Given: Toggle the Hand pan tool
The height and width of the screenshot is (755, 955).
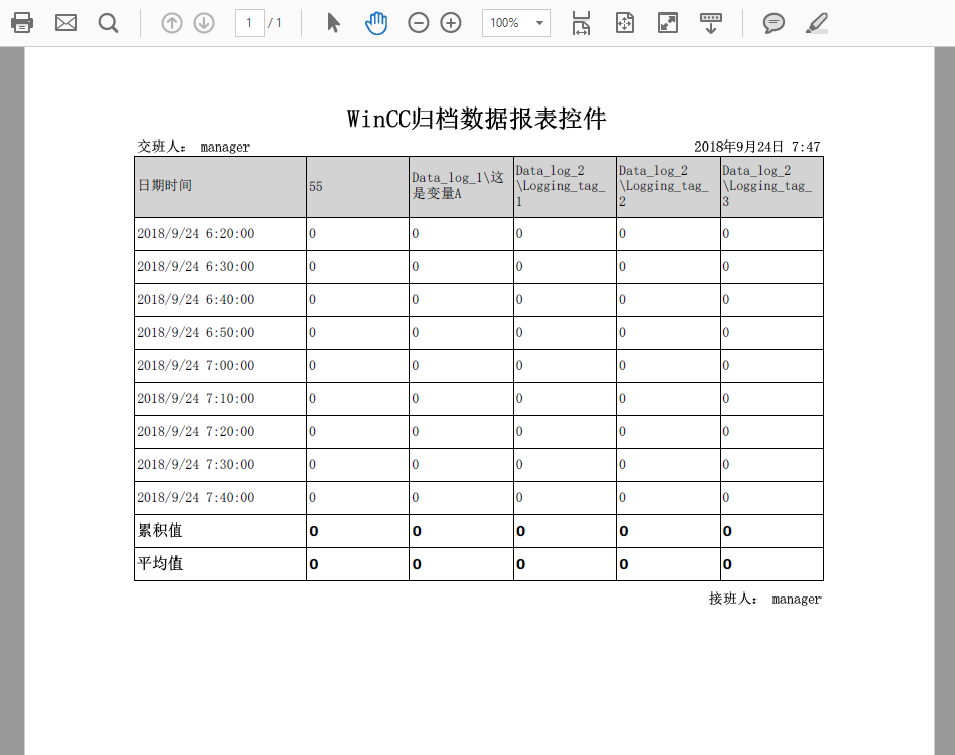Looking at the screenshot, I should coord(376,22).
